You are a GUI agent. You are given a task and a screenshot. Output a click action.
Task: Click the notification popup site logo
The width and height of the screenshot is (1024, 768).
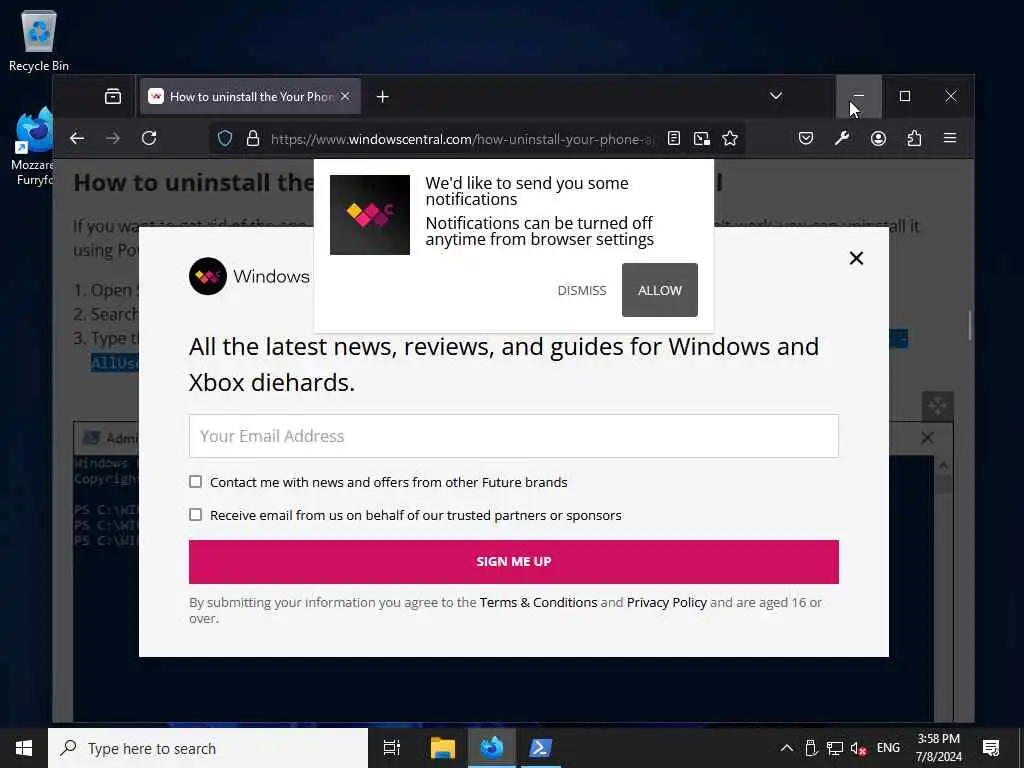[370, 215]
